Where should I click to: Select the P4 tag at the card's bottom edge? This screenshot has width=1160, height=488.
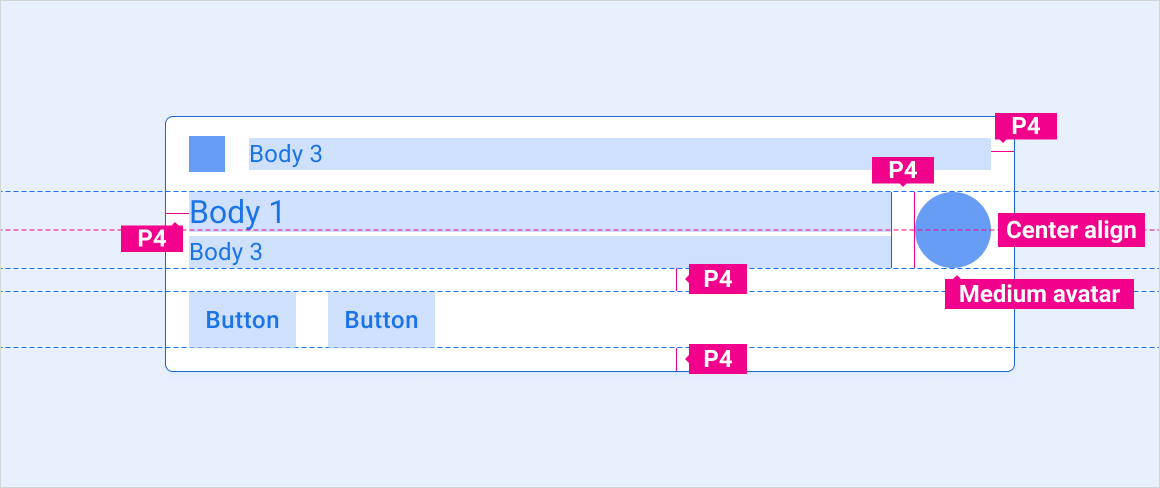coord(717,359)
